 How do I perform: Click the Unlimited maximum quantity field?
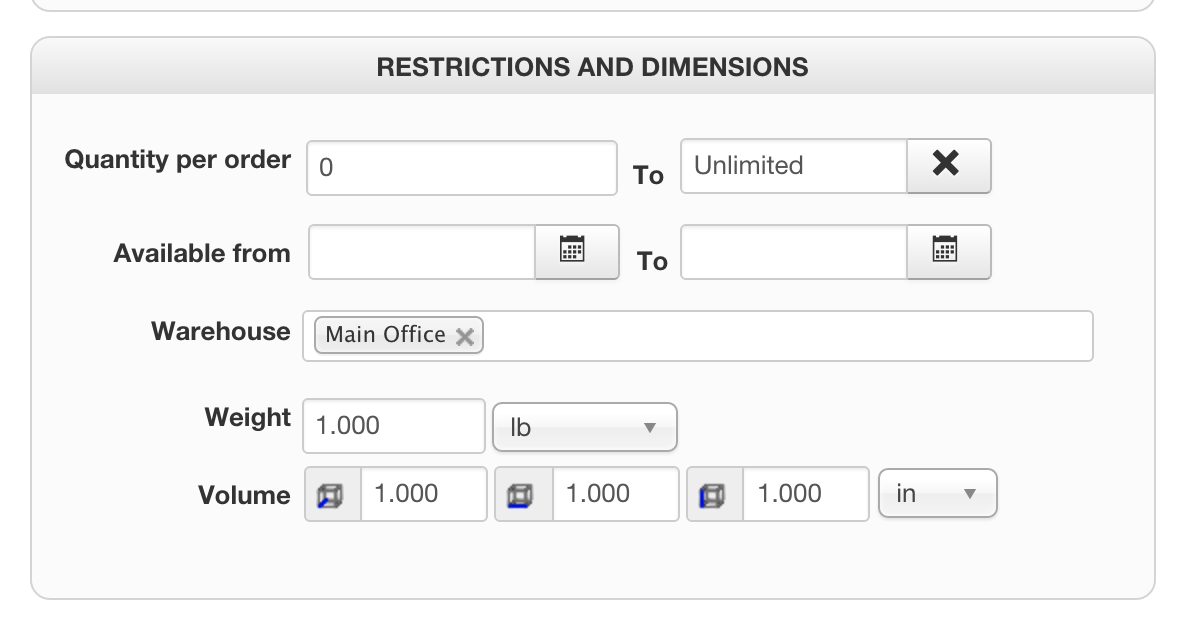[793, 165]
